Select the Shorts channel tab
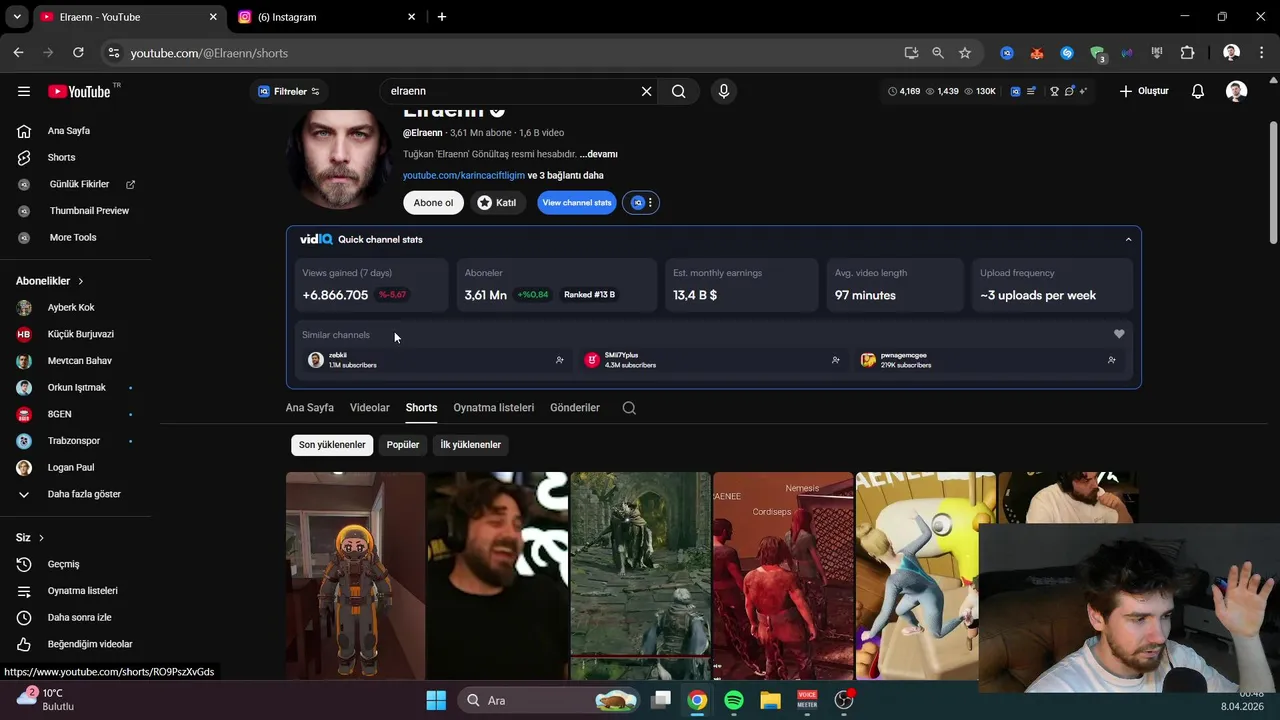Viewport: 1280px width, 720px height. (x=421, y=408)
